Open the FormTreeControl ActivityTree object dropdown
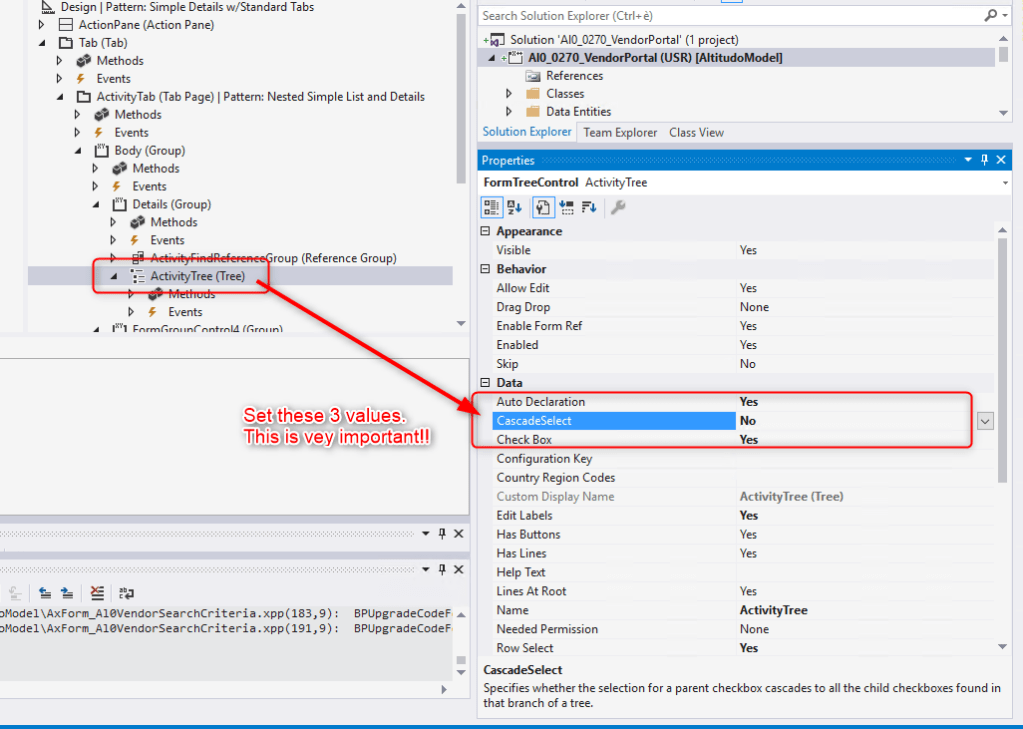The height and width of the screenshot is (729, 1023). pos(1003,183)
